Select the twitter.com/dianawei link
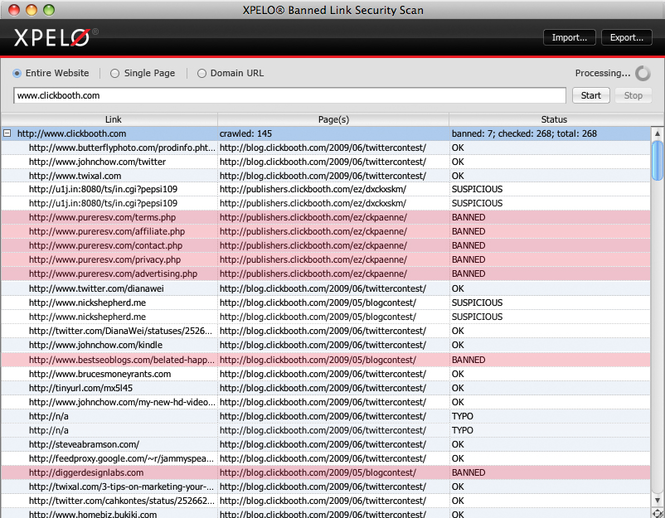Screen dimensions: 665x518 point(96,288)
